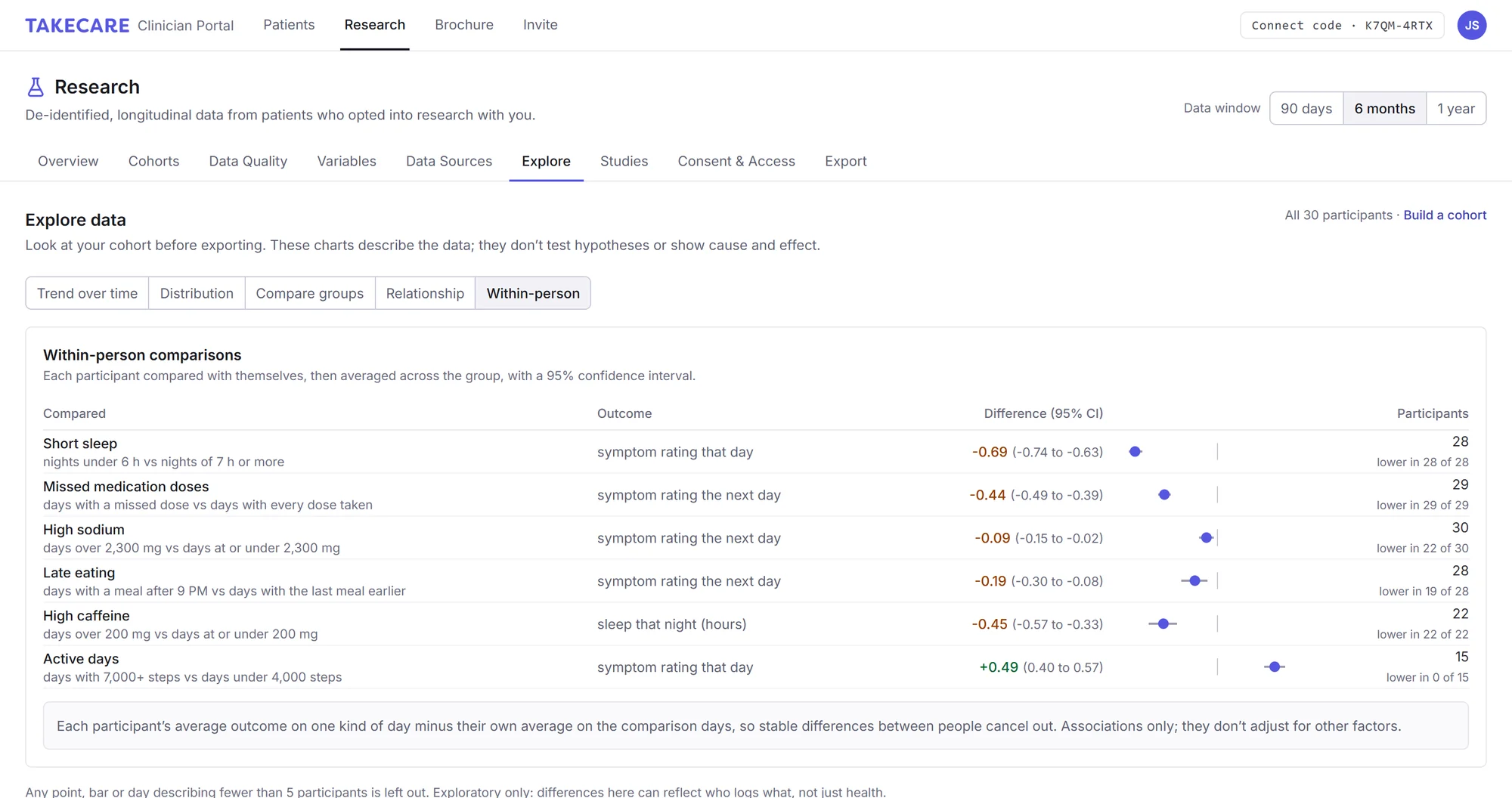Go to the Export tab
1512x798 pixels.
tap(845, 161)
